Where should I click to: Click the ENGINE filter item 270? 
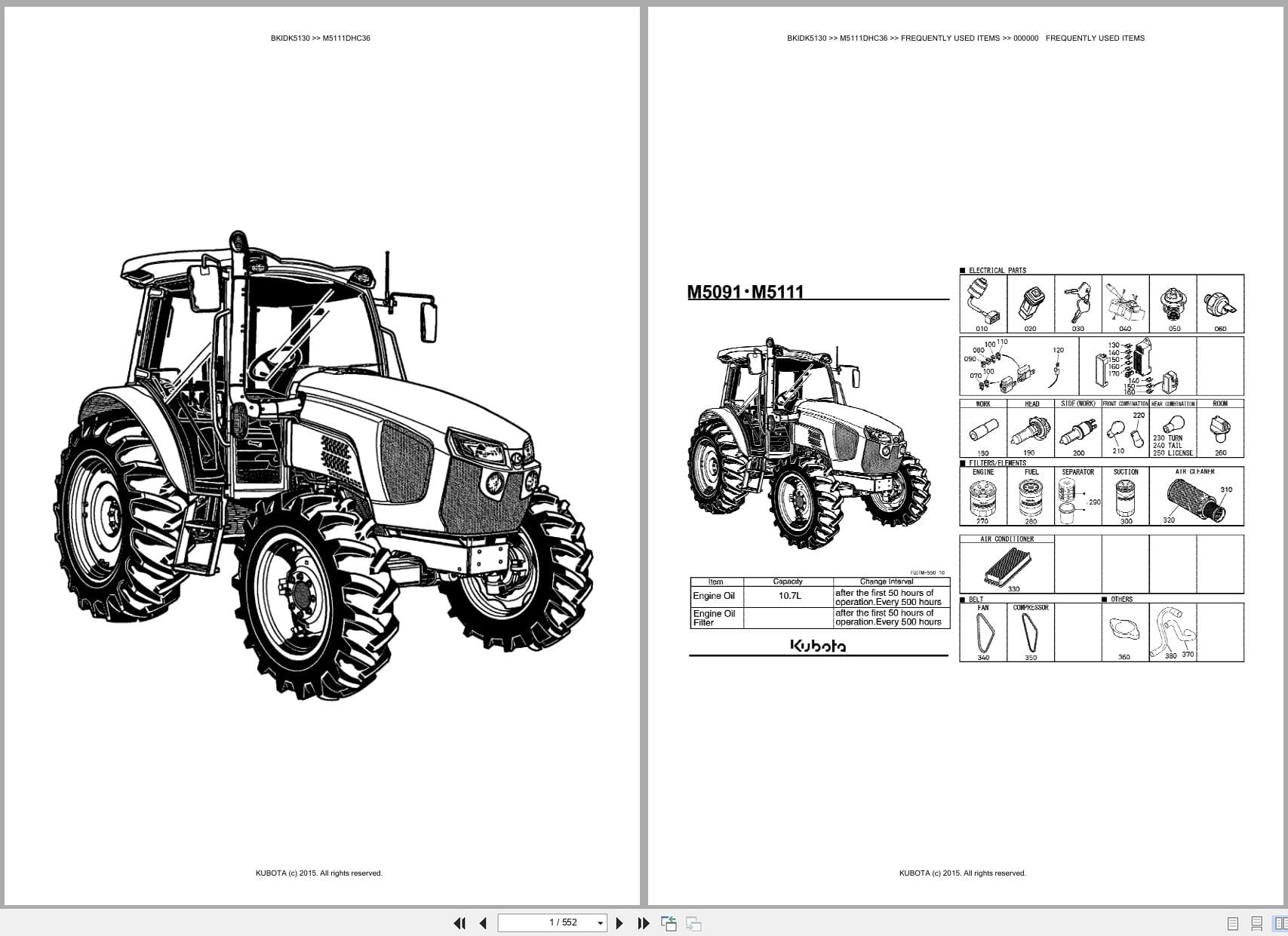click(x=982, y=498)
